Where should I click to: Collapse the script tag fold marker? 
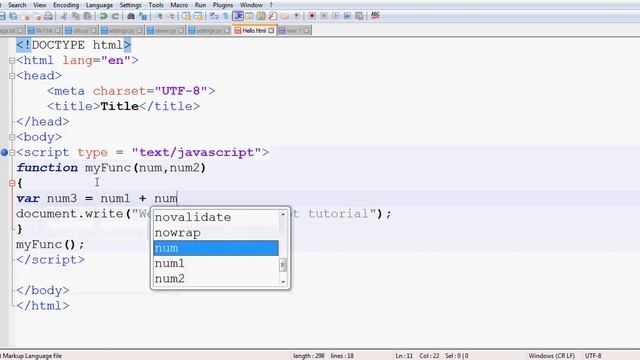point(12,152)
